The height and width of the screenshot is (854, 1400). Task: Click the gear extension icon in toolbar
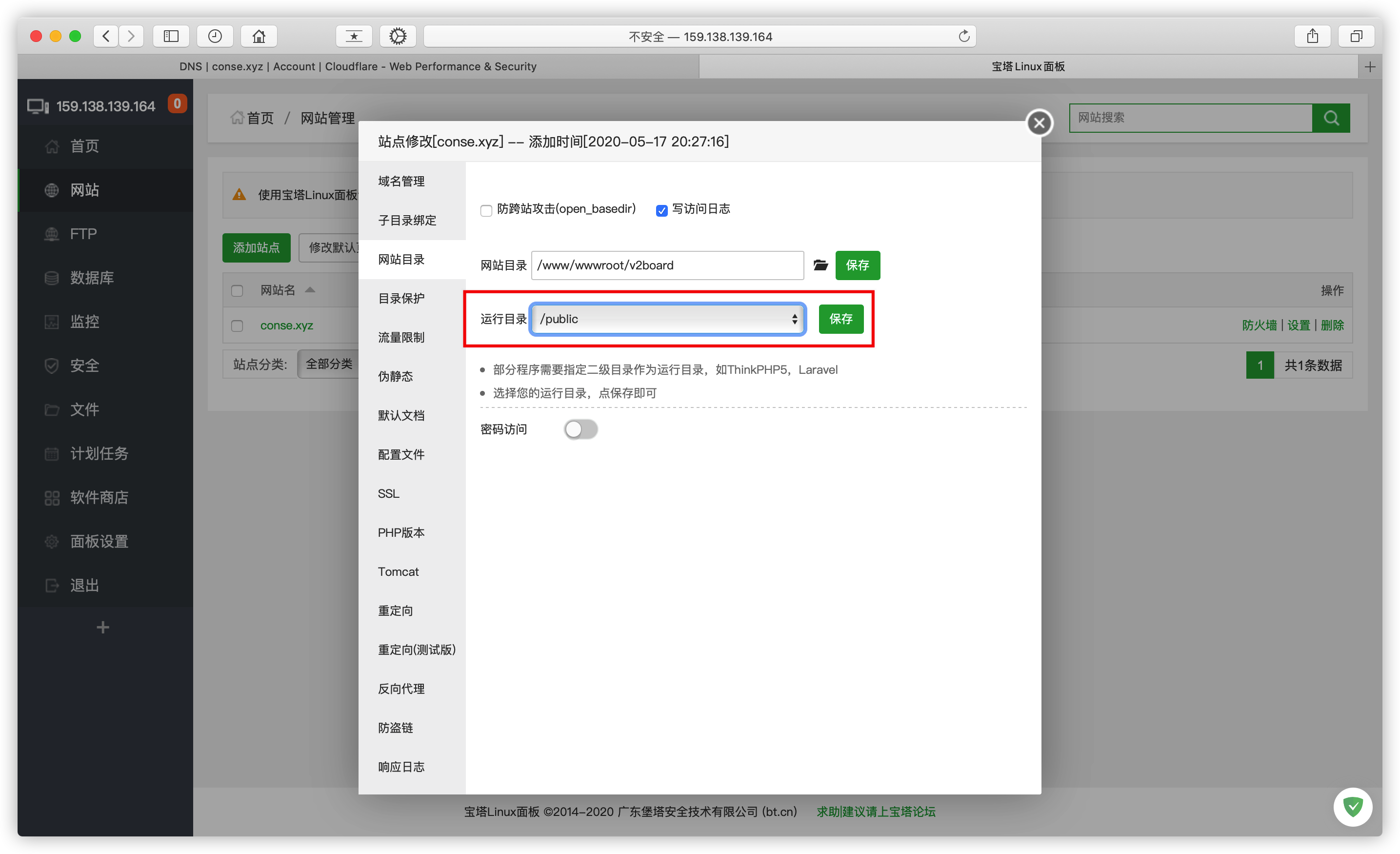pyautogui.click(x=398, y=37)
